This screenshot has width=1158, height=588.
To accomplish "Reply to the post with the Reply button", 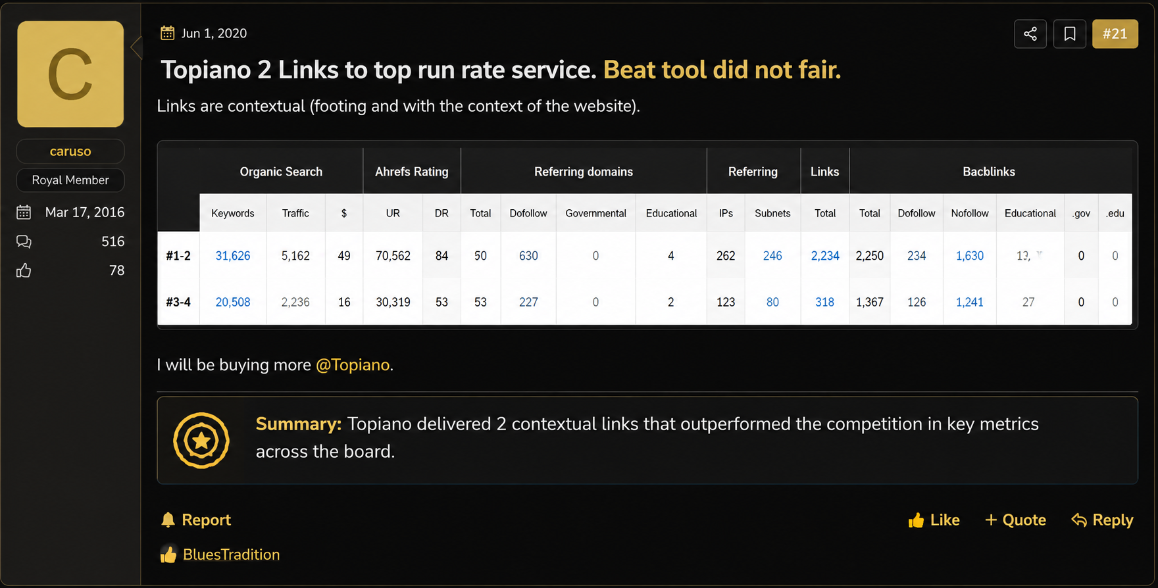I will [1102, 520].
